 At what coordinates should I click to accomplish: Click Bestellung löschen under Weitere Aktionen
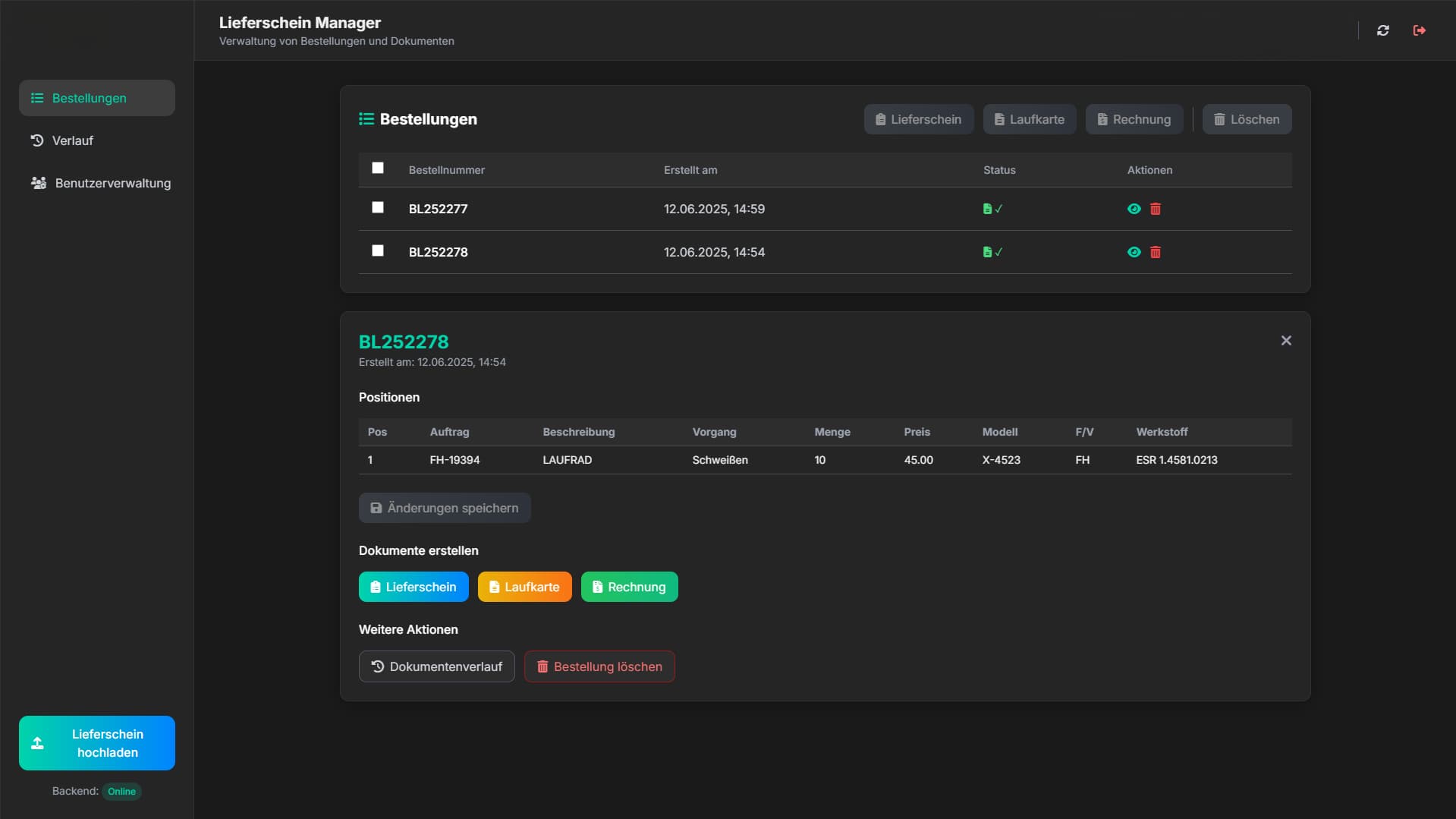(599, 666)
